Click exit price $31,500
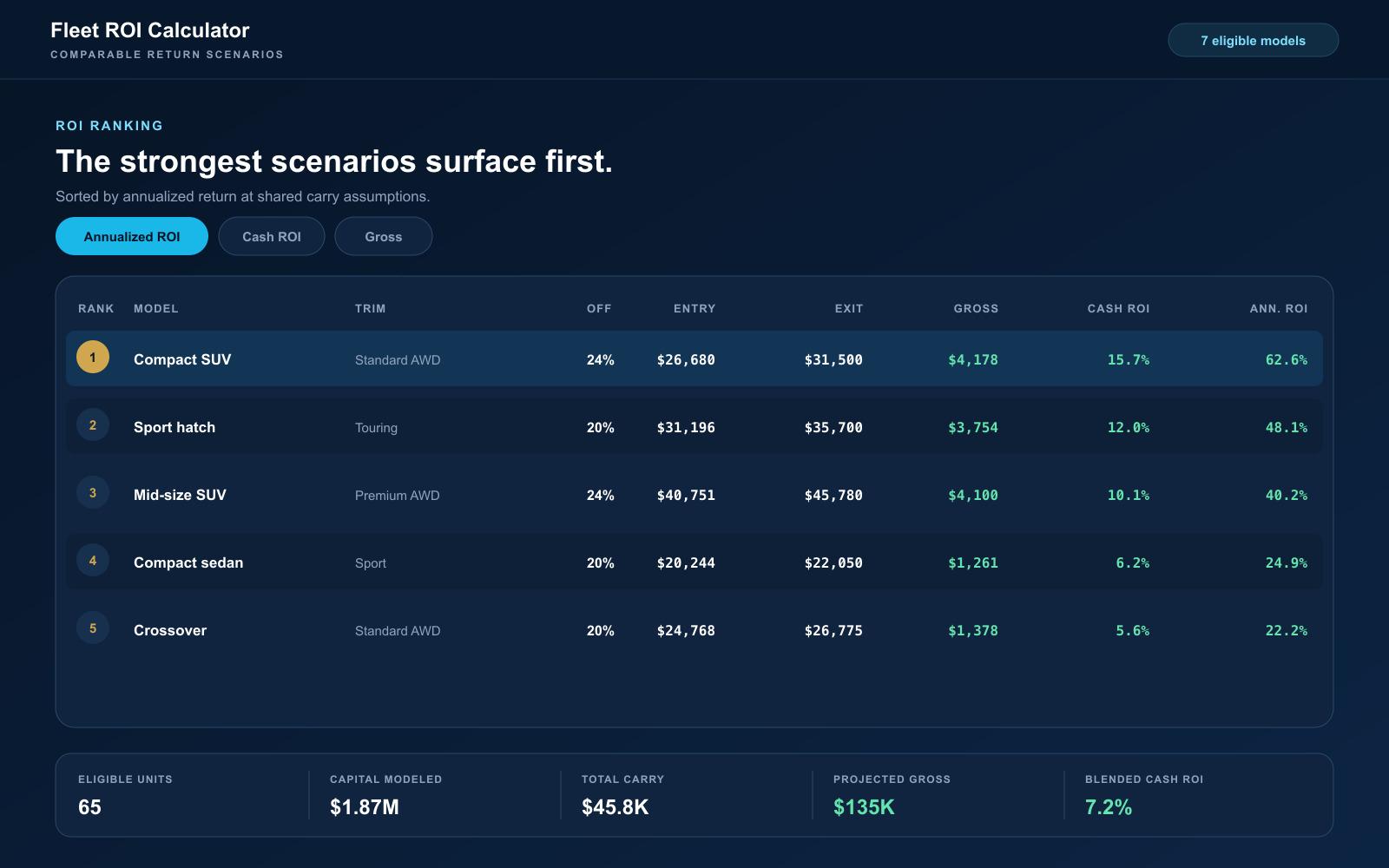The image size is (1389, 868). point(833,359)
